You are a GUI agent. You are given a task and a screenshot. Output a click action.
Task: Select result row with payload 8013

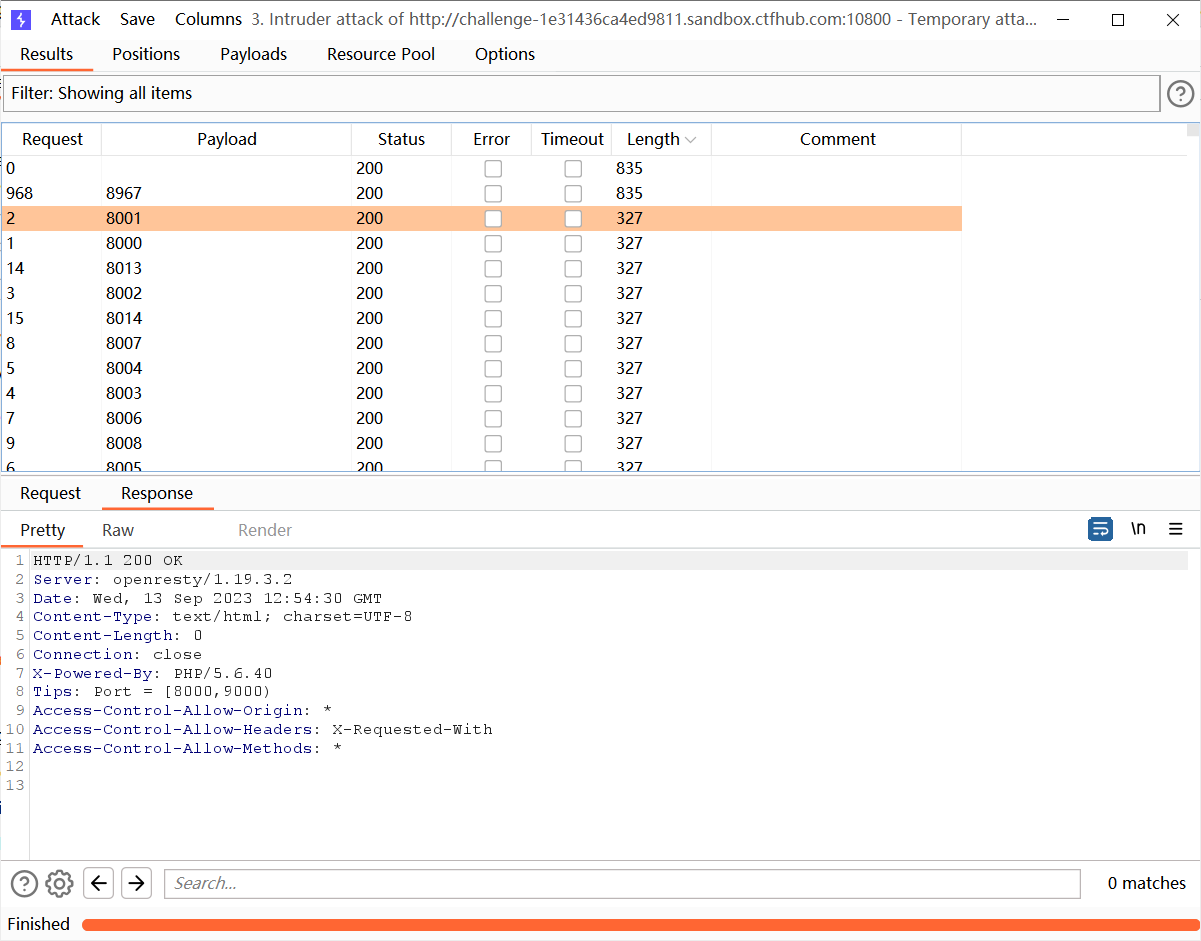pos(481,268)
